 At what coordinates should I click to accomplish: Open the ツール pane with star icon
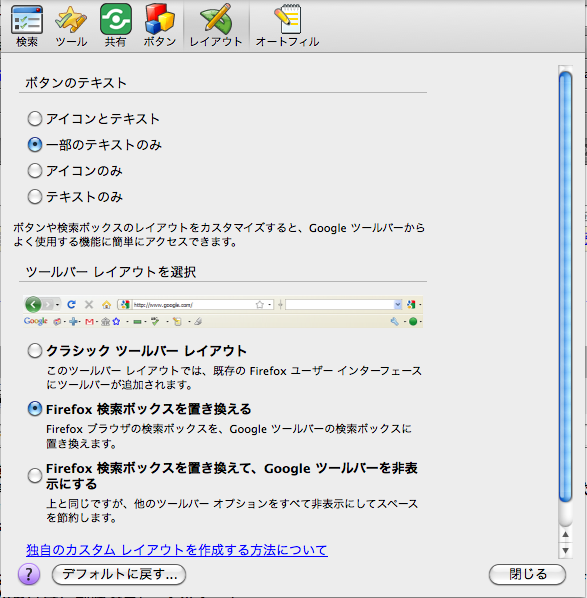pyautogui.click(x=71, y=26)
